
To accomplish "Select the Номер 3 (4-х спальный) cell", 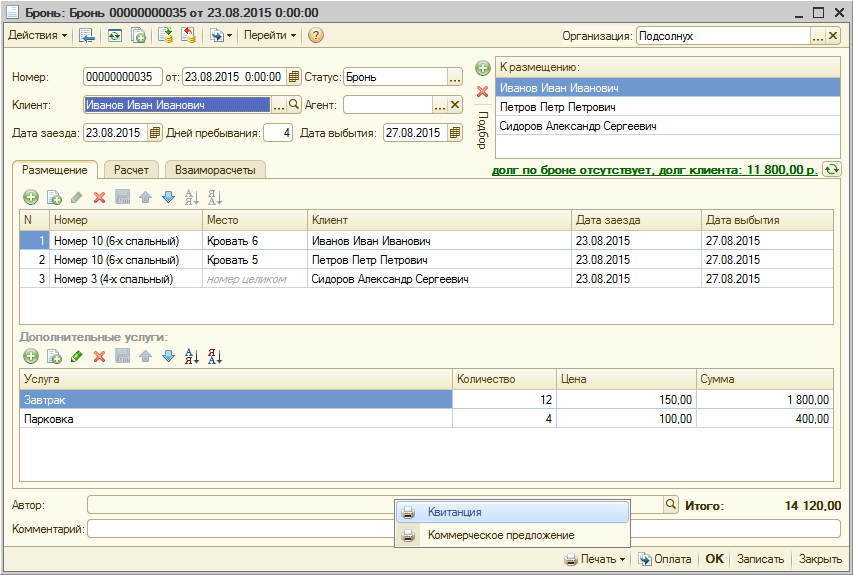I will [126, 279].
